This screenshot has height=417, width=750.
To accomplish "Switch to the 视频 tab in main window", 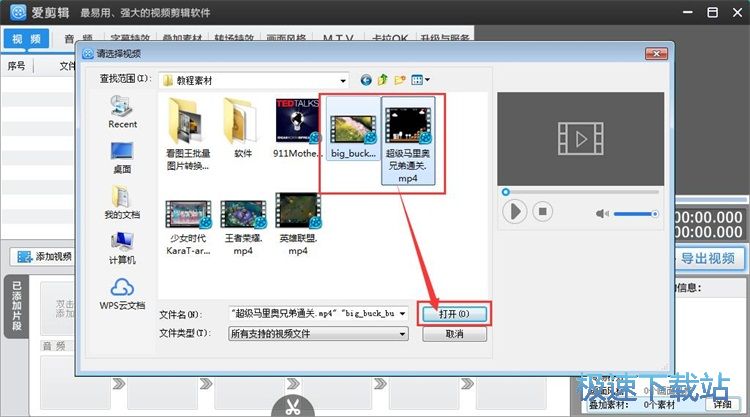I will pos(26,39).
